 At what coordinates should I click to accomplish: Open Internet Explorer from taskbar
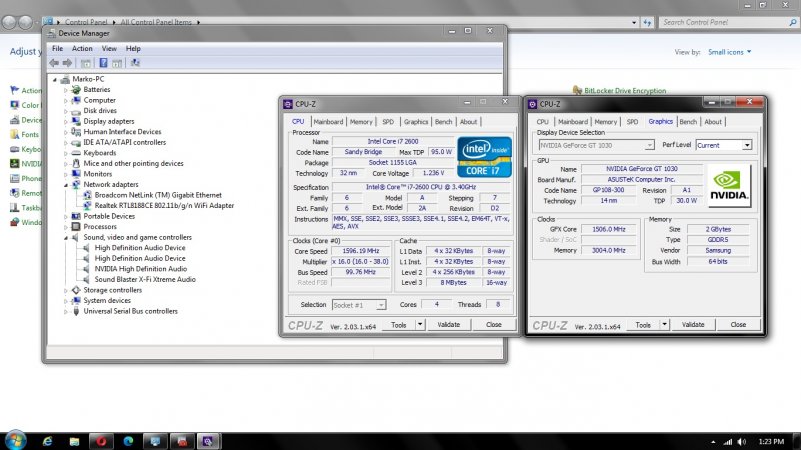pos(48,441)
